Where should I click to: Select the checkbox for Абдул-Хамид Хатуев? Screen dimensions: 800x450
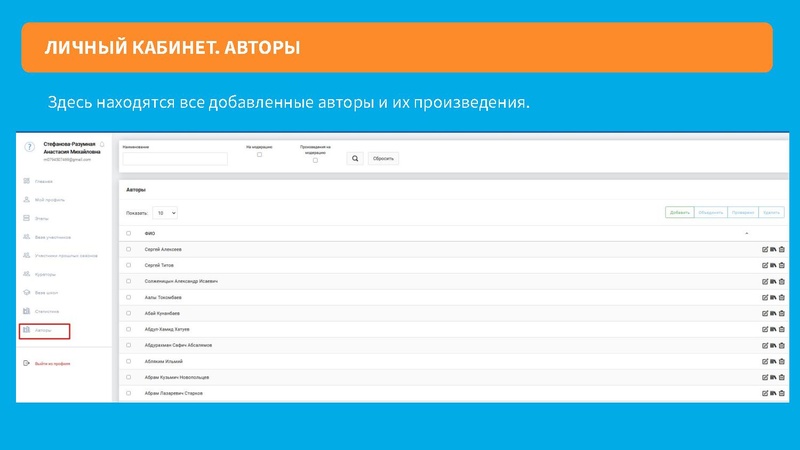(129, 329)
